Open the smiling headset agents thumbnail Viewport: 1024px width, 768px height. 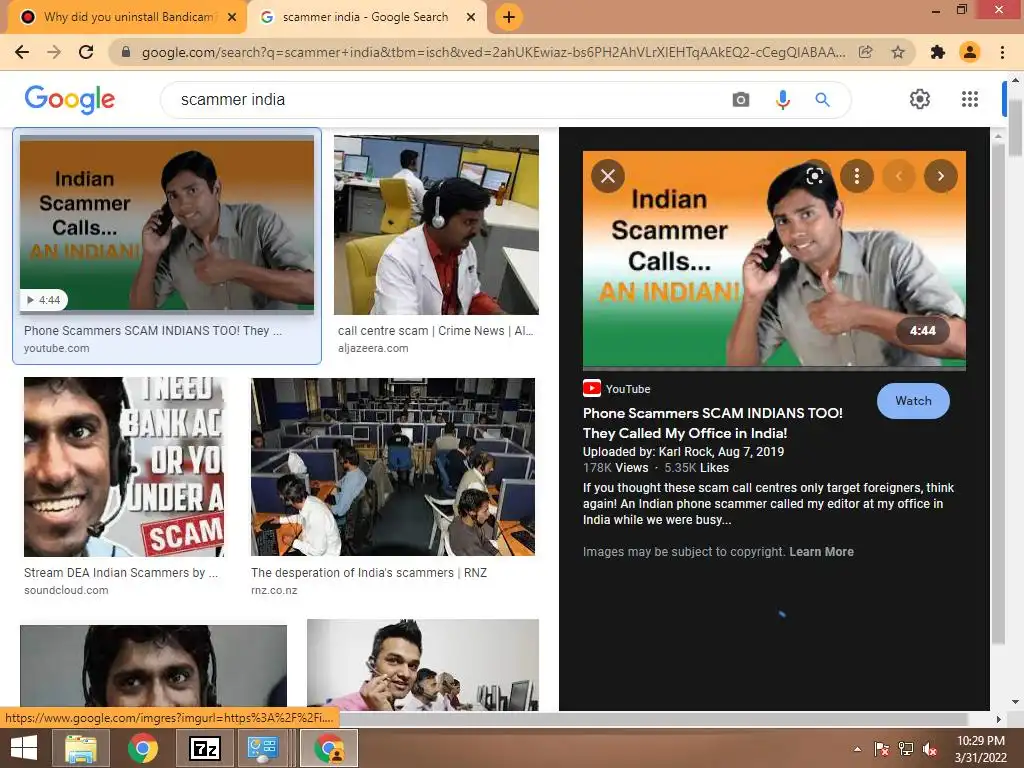423,665
